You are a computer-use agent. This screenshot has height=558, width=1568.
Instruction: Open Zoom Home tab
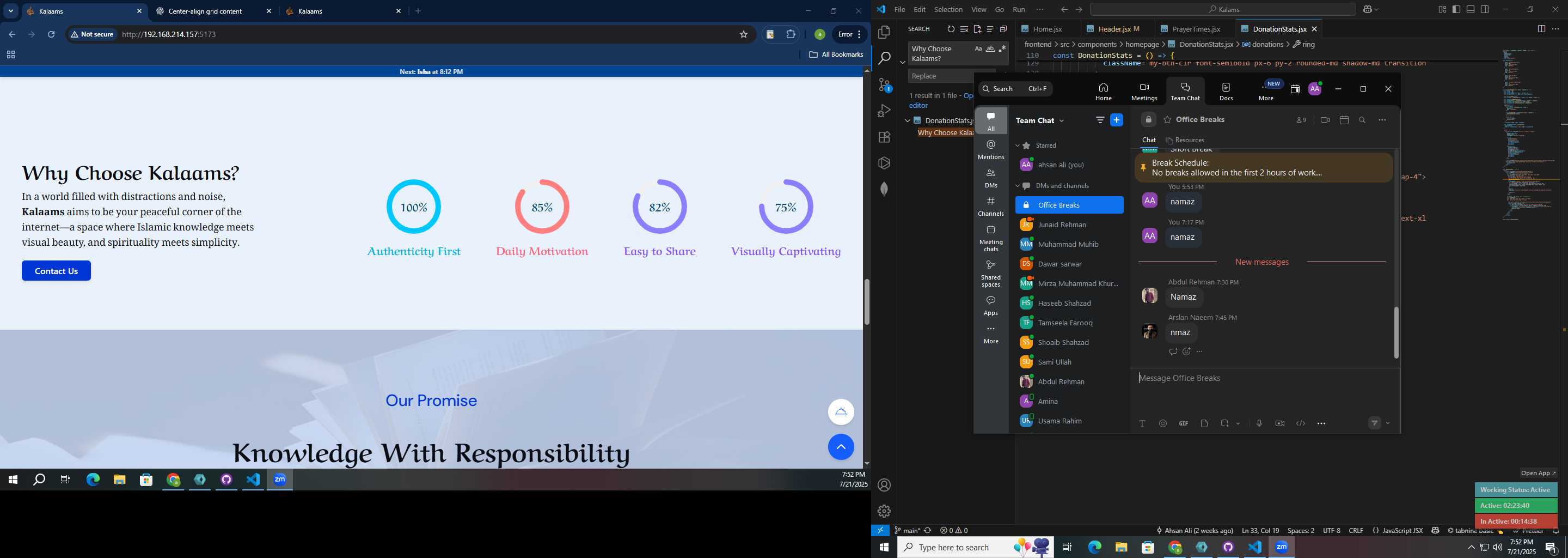point(1103,92)
